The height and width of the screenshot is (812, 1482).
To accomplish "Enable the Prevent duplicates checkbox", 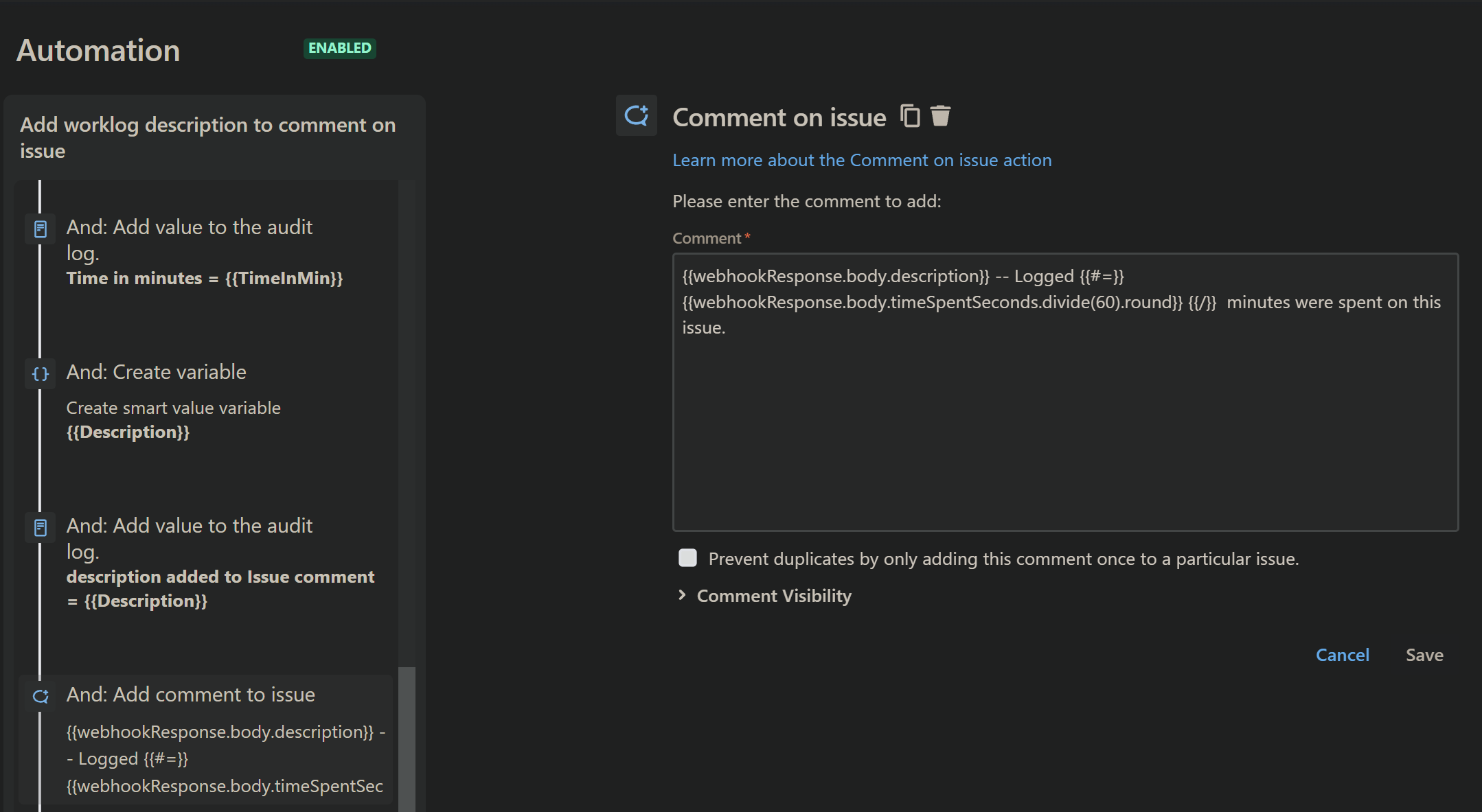I will pyautogui.click(x=687, y=558).
